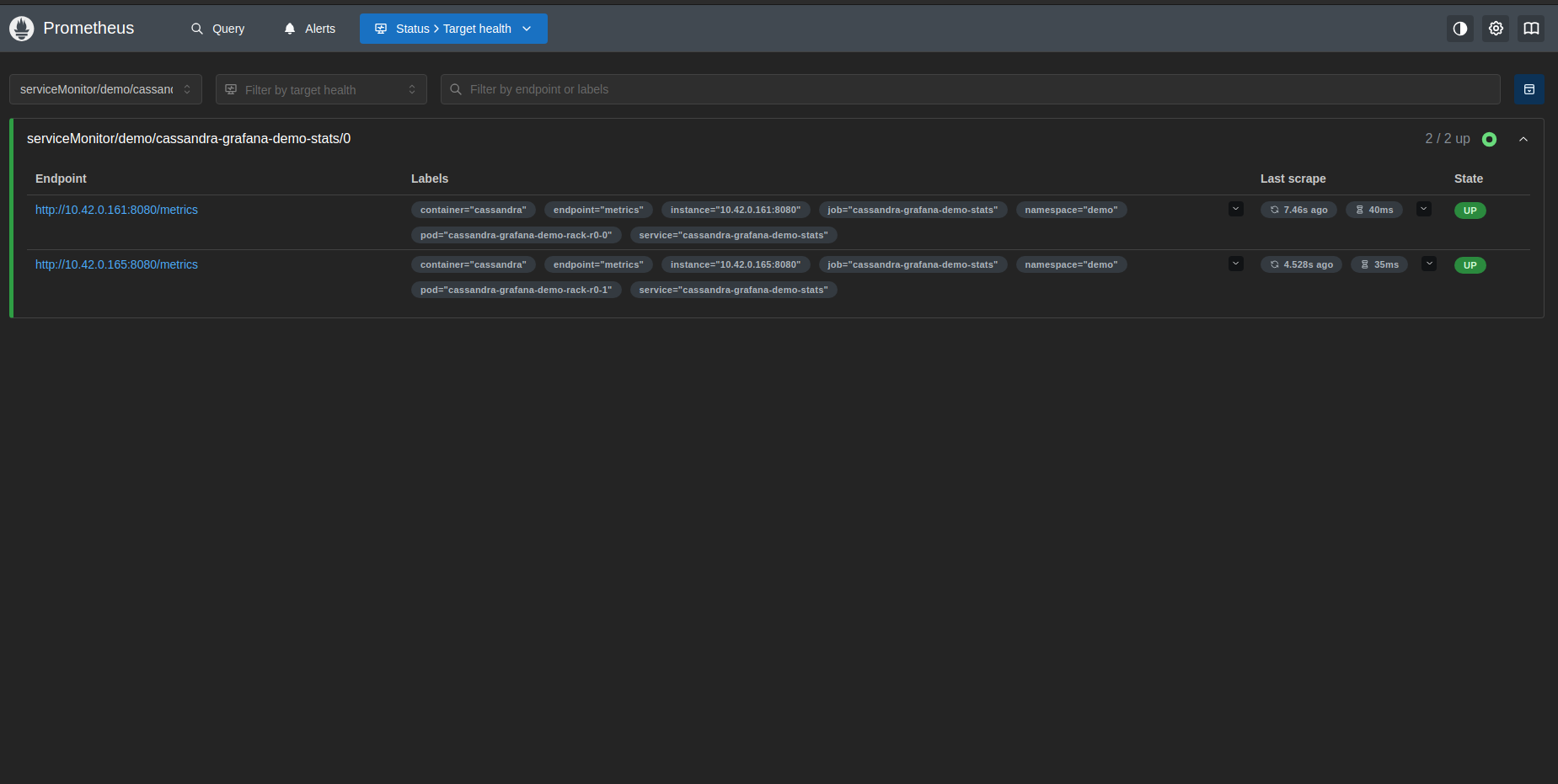1558x784 pixels.
Task: Click the 7.46s ago last scrape badge
Action: click(x=1298, y=210)
